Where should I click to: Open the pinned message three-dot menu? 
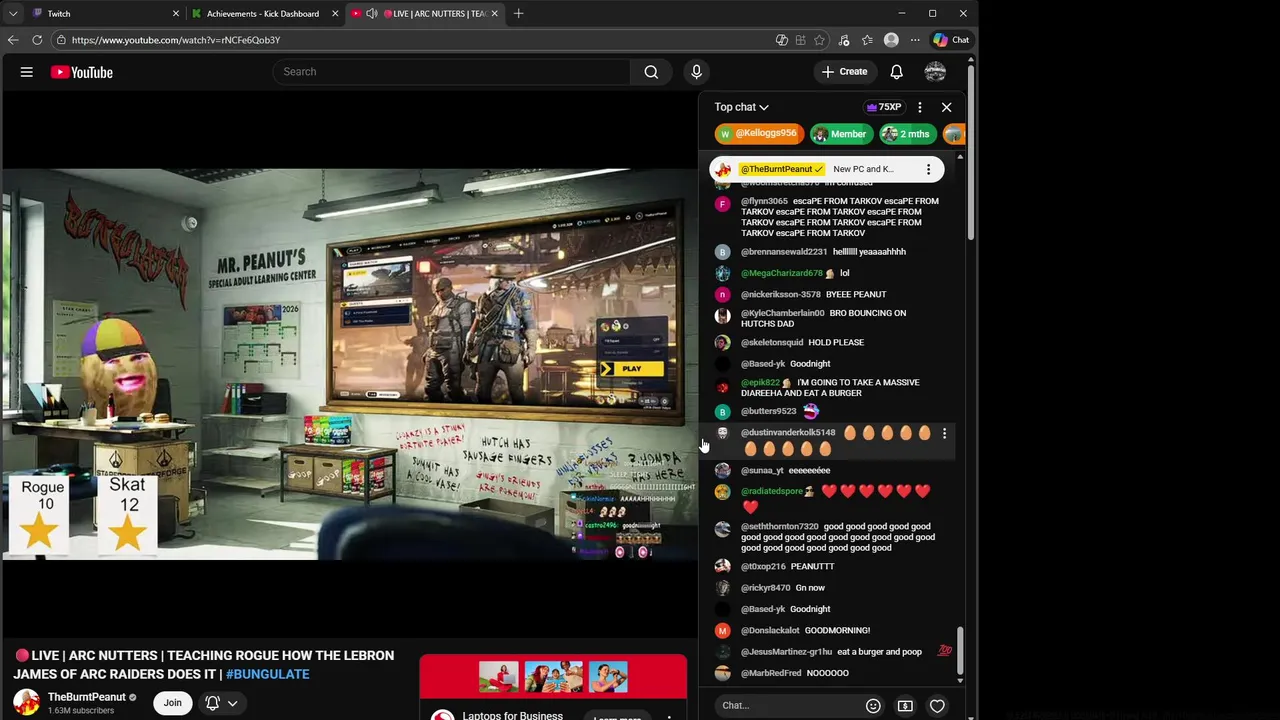click(x=928, y=169)
